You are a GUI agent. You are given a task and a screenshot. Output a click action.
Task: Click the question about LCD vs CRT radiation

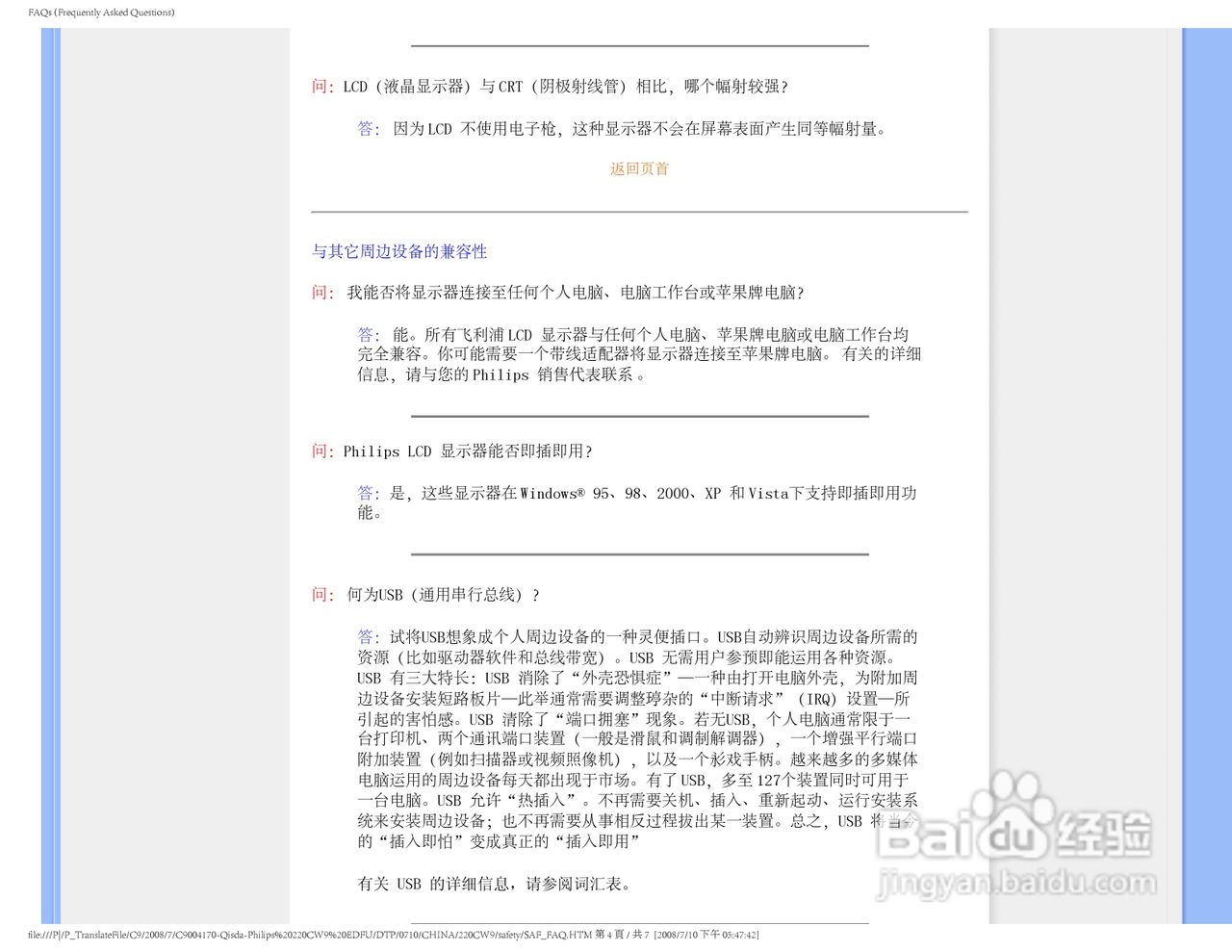tap(550, 87)
